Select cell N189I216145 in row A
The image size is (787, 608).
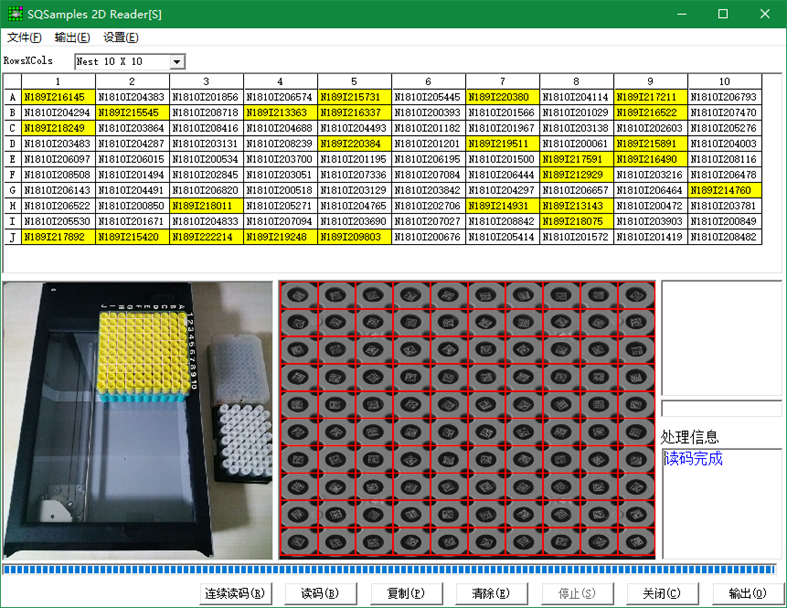(x=58, y=97)
